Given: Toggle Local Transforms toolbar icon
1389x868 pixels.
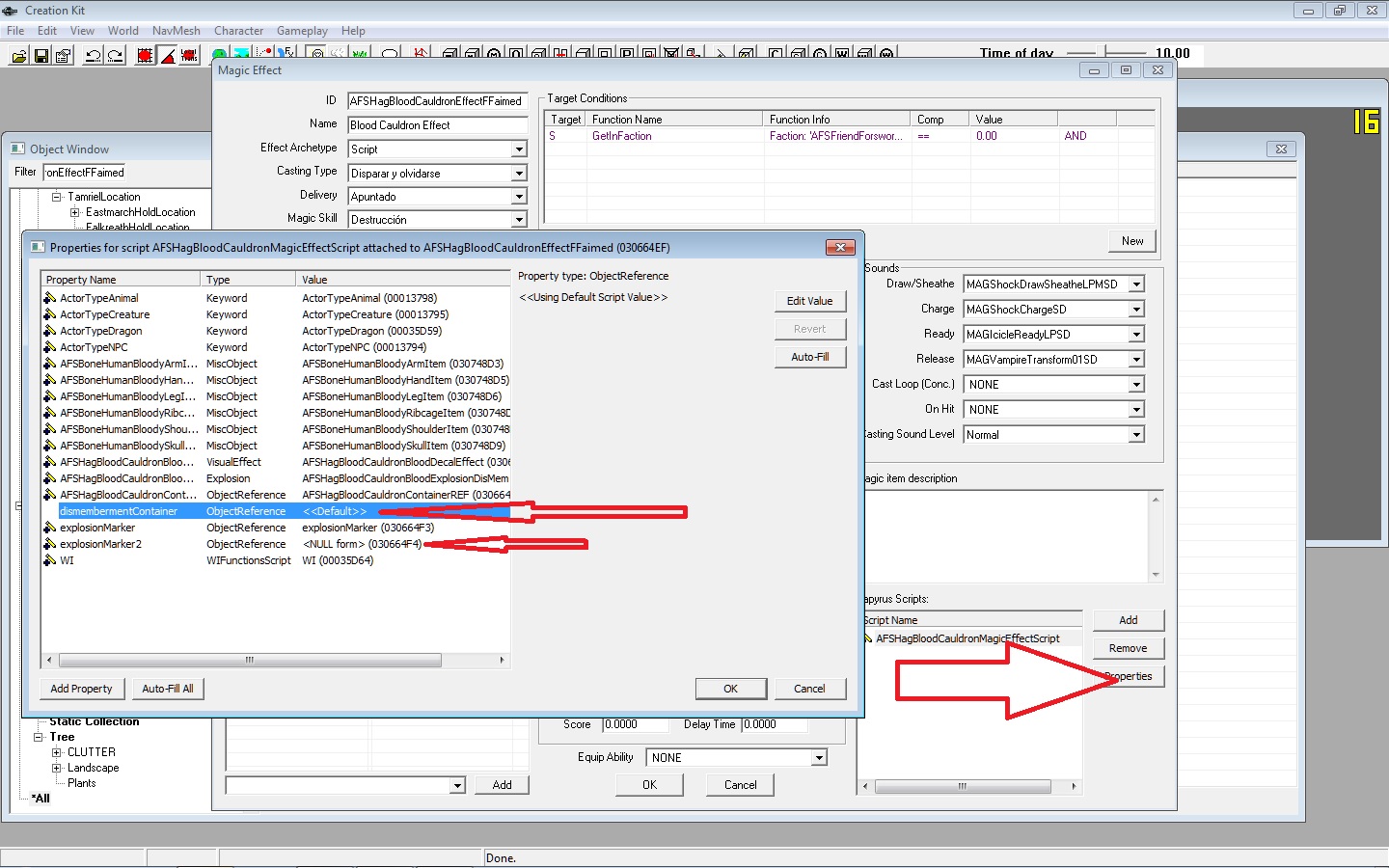Looking at the screenshot, I should click(x=189, y=56).
